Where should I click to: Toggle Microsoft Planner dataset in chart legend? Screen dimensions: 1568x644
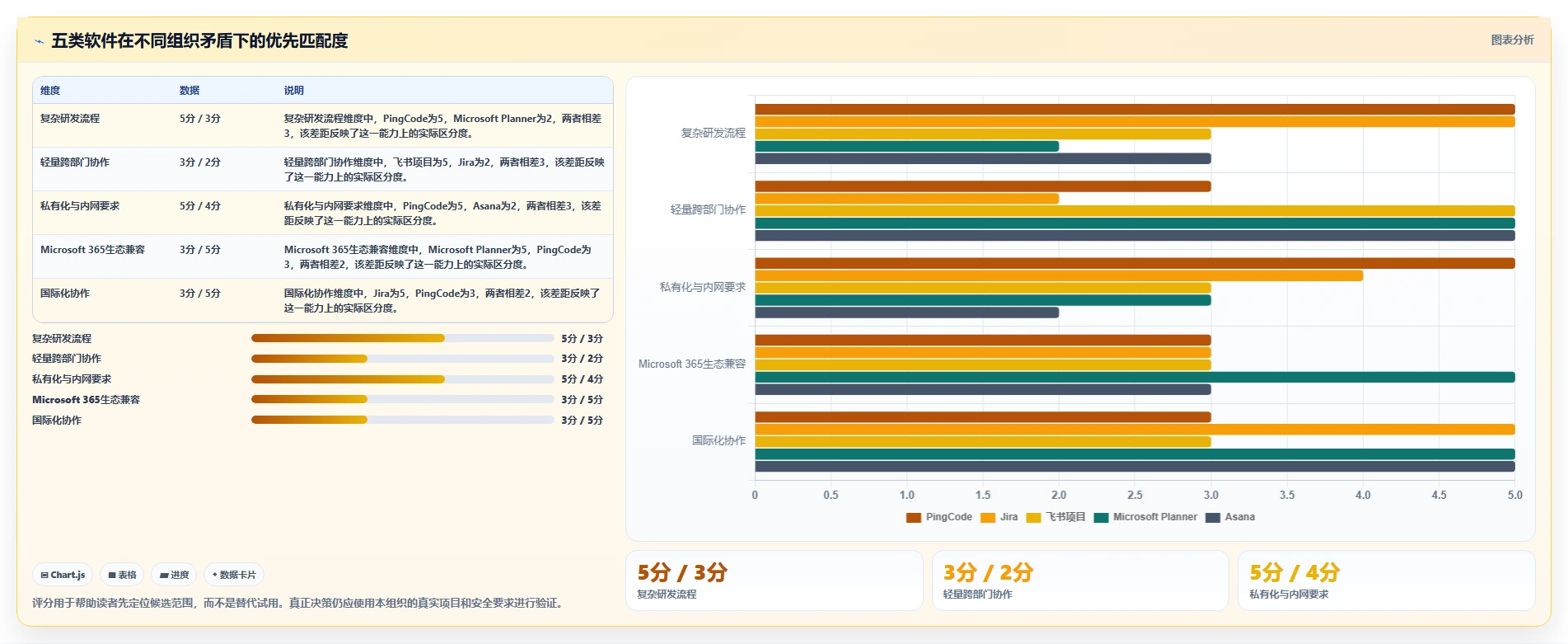(1145, 517)
